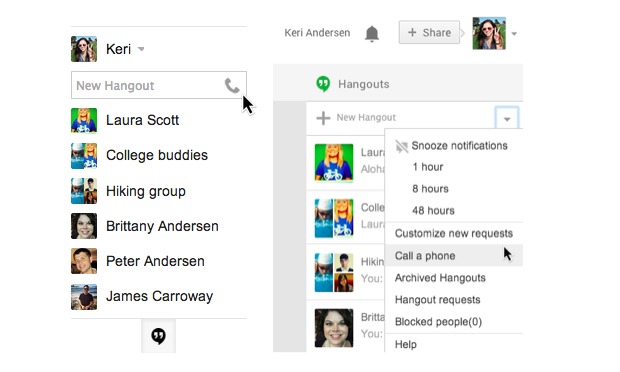The width and height of the screenshot is (620, 372).
Task: Click Brittany Andersen's avatar in left list
Action: coord(84,226)
